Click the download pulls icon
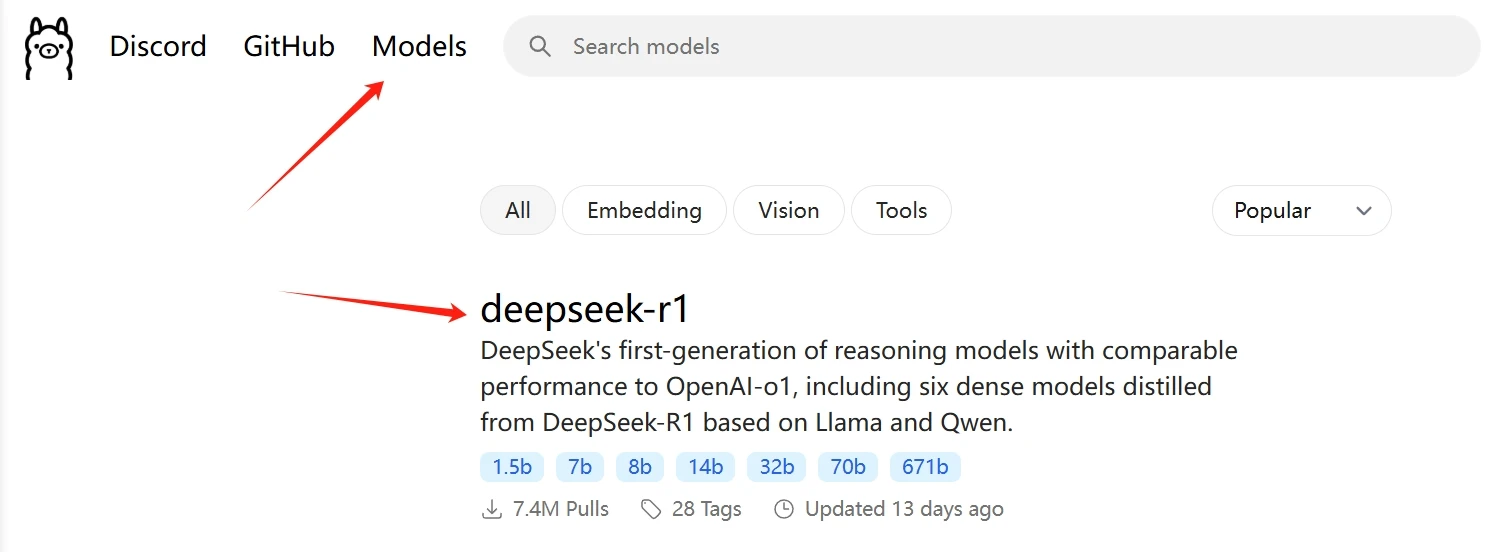The image size is (1498, 552). point(491,509)
